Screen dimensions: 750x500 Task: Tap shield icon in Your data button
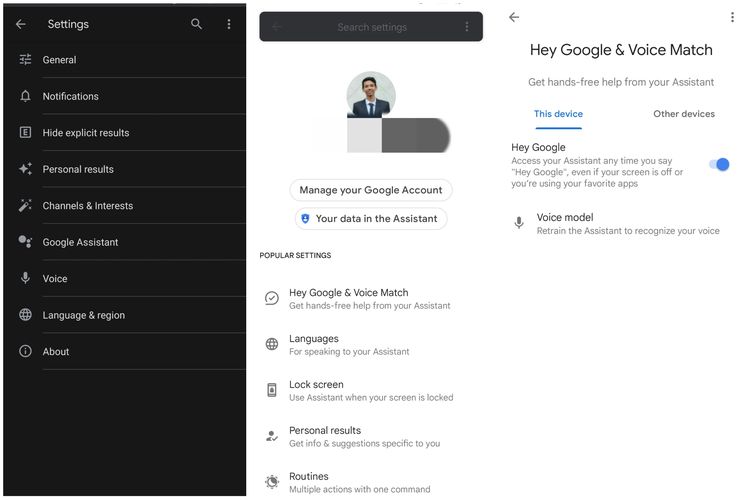tap(305, 219)
